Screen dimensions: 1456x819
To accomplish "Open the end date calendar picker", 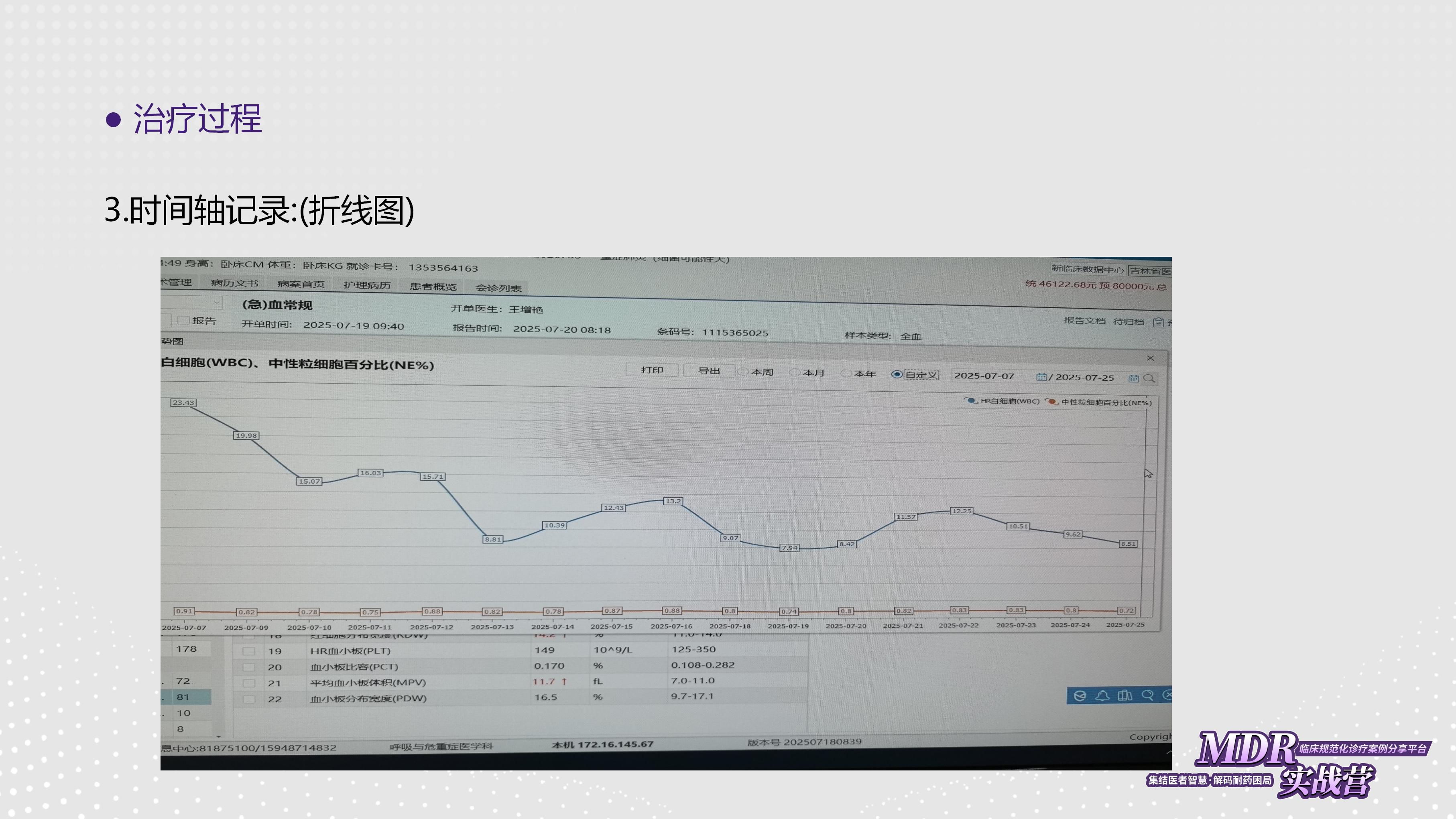I will (x=1133, y=379).
